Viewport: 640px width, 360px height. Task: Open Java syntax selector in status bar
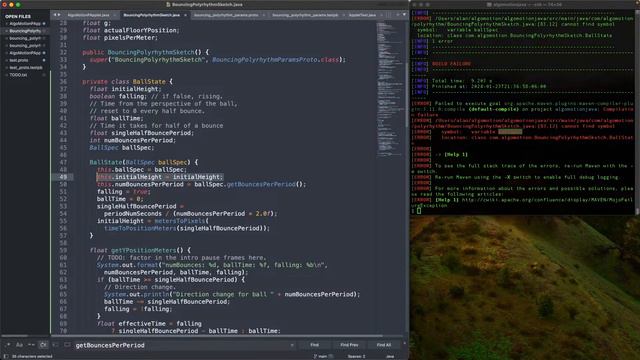pyautogui.click(x=390, y=356)
